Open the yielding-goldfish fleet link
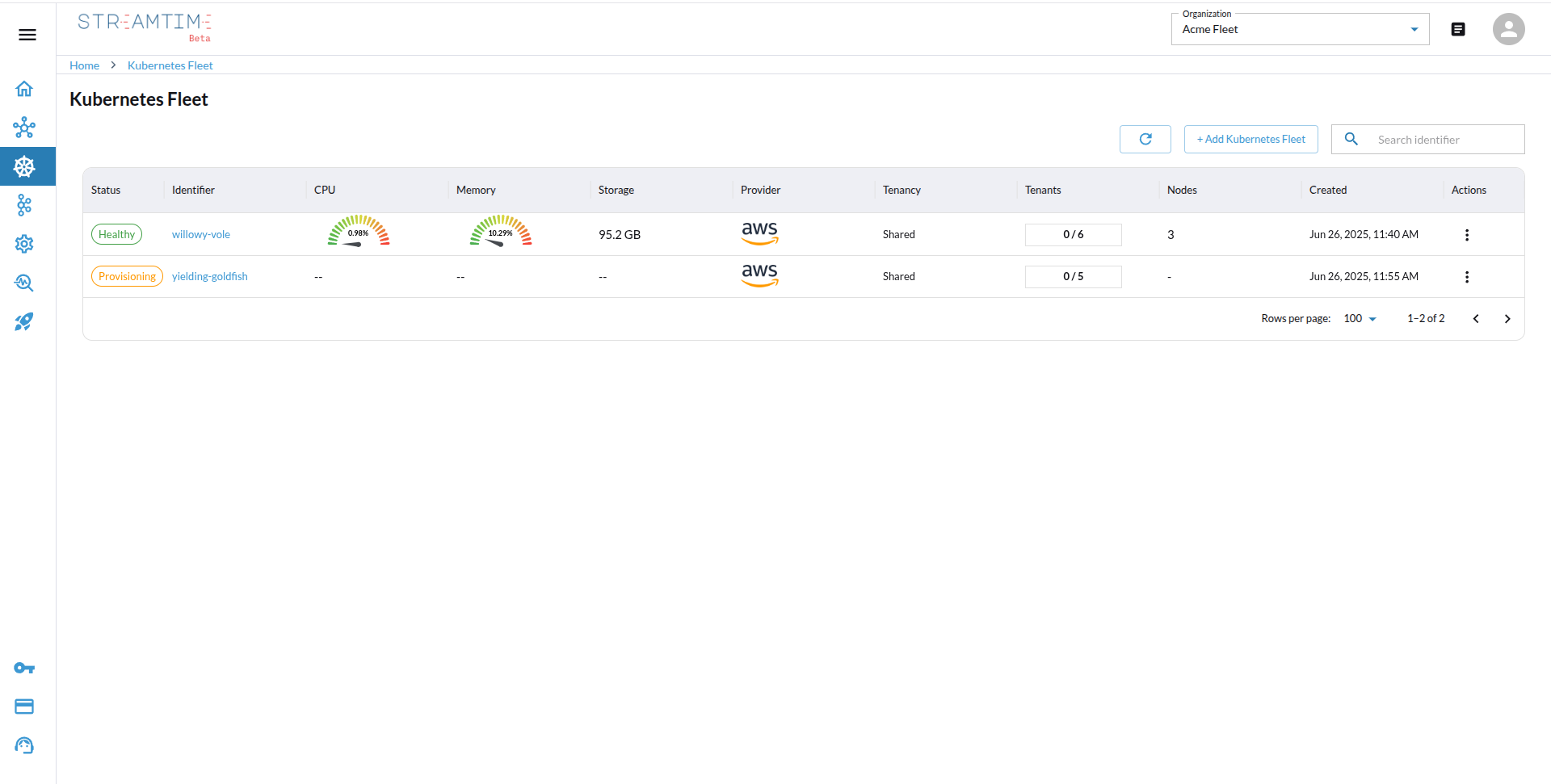Image resolution: width=1551 pixels, height=784 pixels. [x=210, y=276]
